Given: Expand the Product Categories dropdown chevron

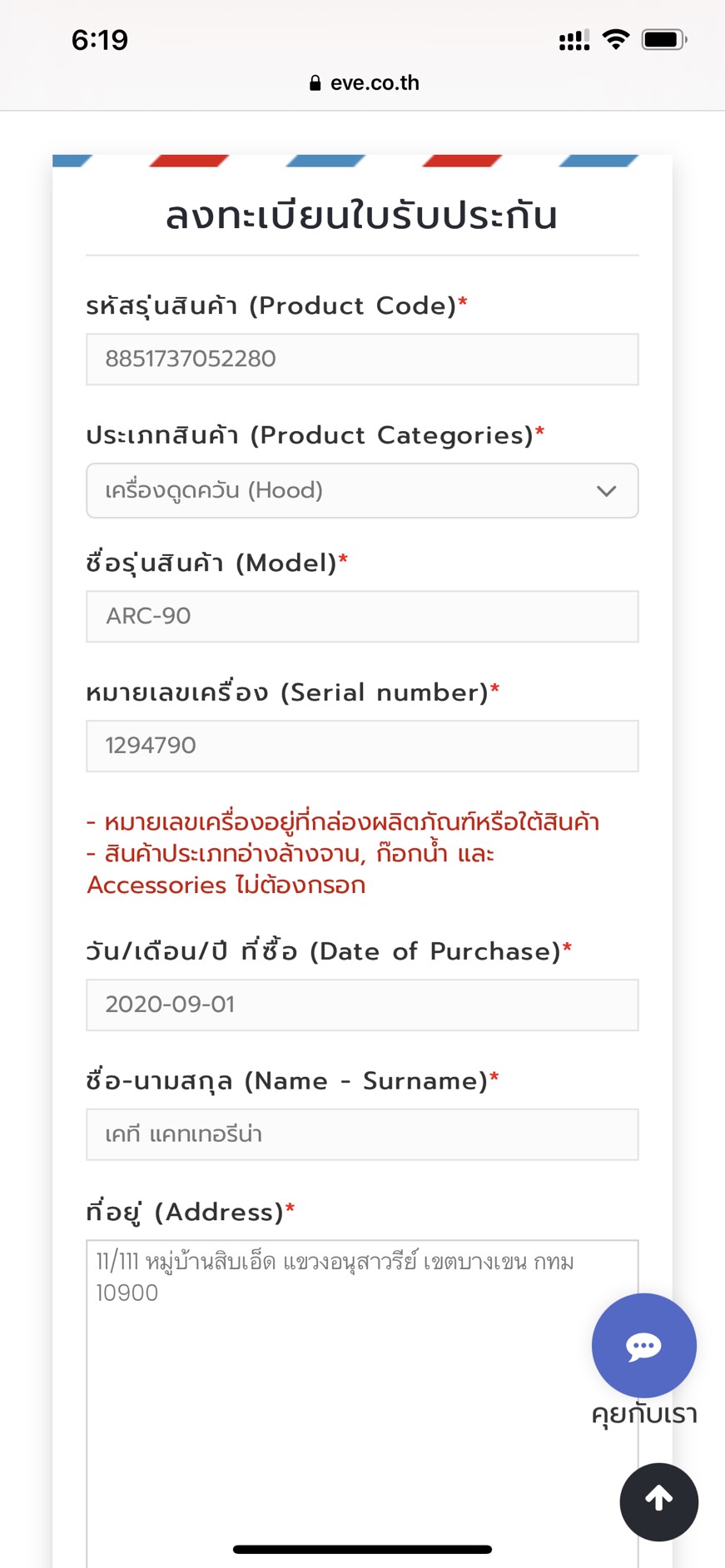Looking at the screenshot, I should click(x=606, y=491).
